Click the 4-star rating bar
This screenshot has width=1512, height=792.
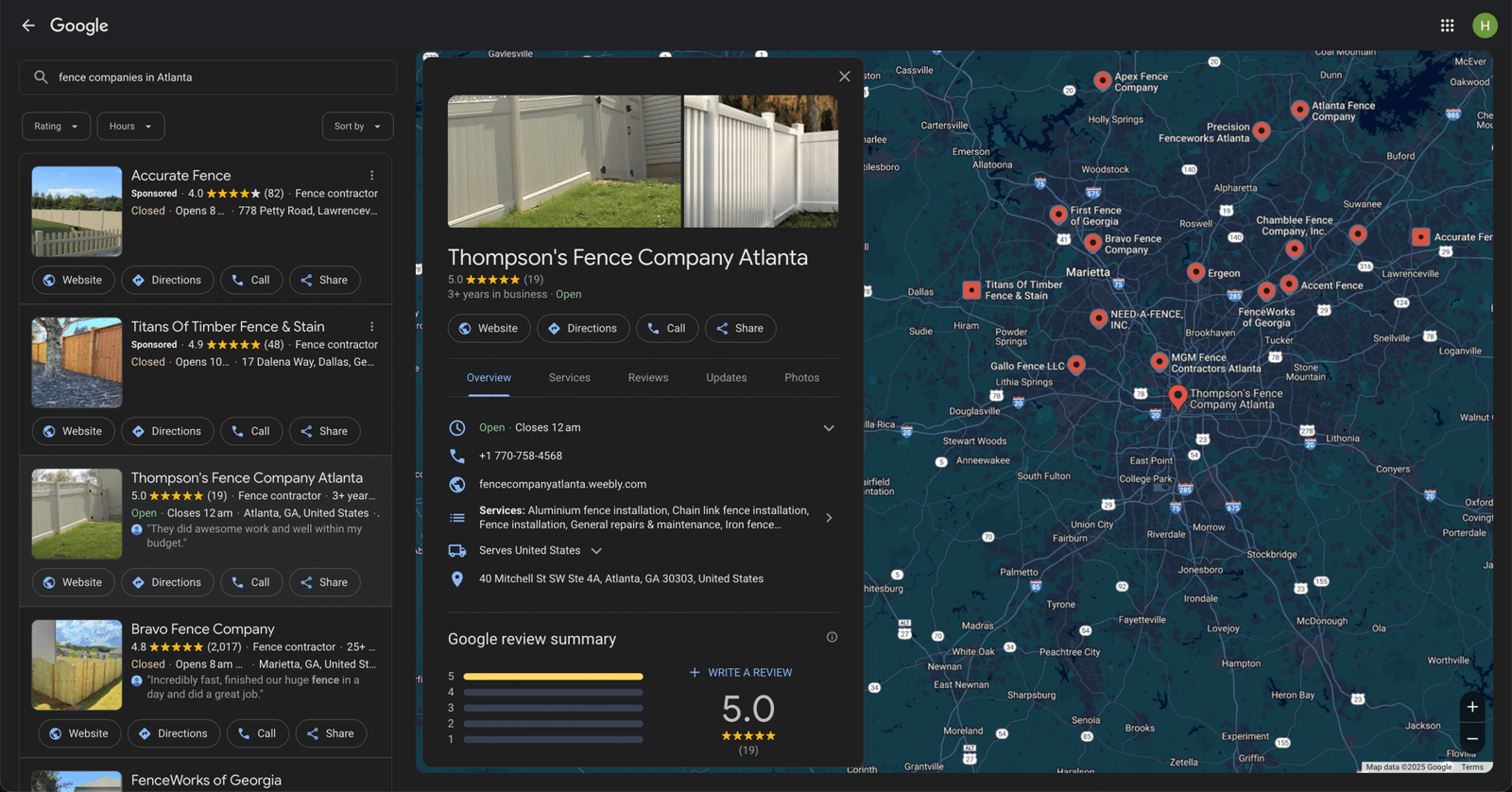[553, 693]
